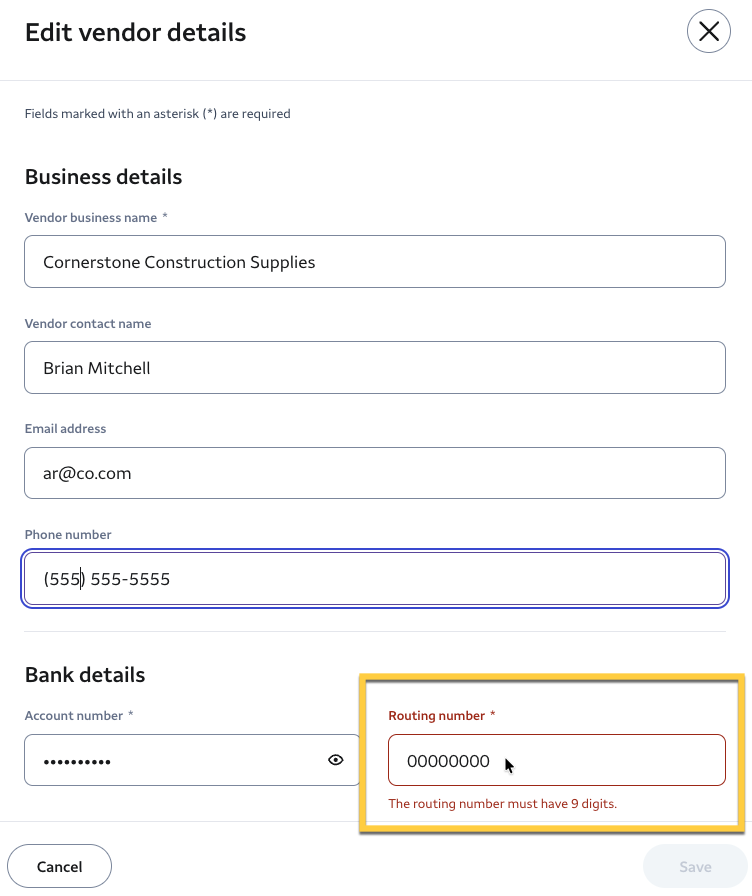Click the red Routing number label

437,715
